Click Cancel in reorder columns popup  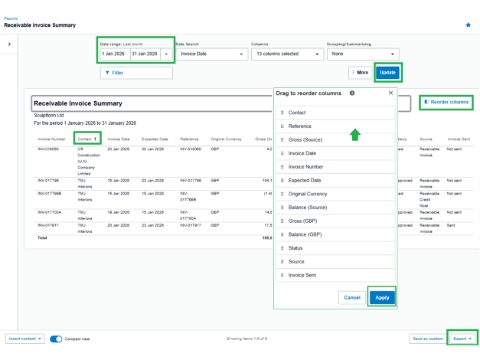click(x=352, y=297)
